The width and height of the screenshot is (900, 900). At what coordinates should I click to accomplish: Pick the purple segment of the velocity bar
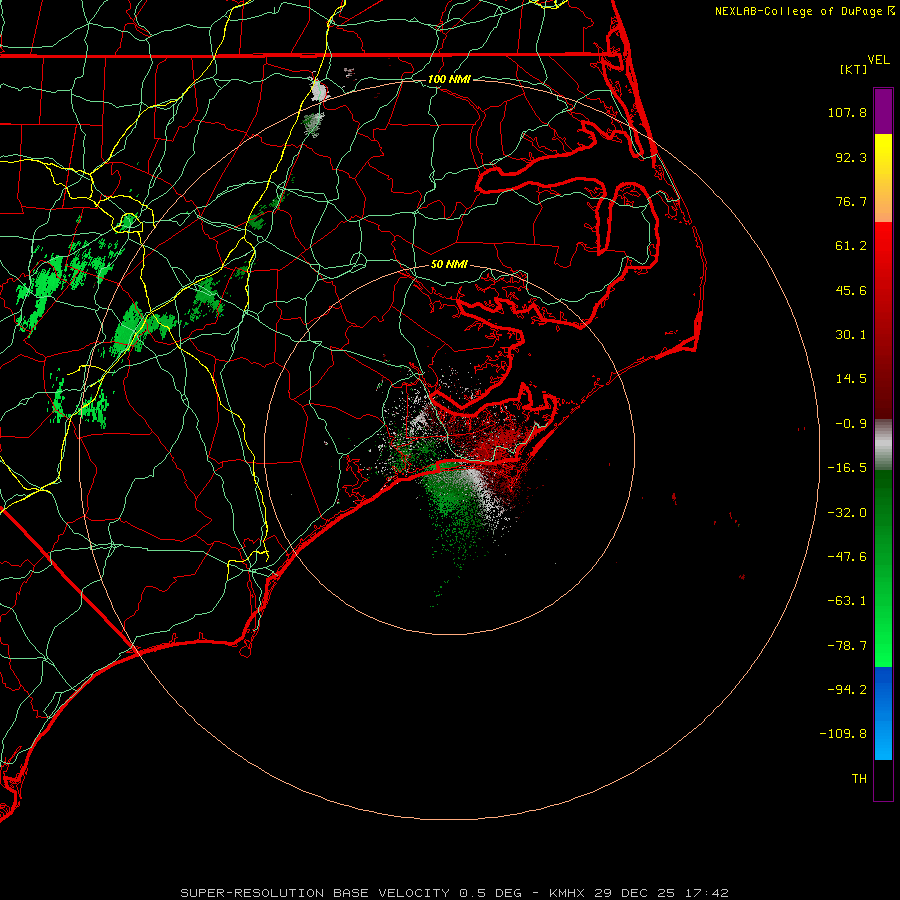[x=883, y=111]
